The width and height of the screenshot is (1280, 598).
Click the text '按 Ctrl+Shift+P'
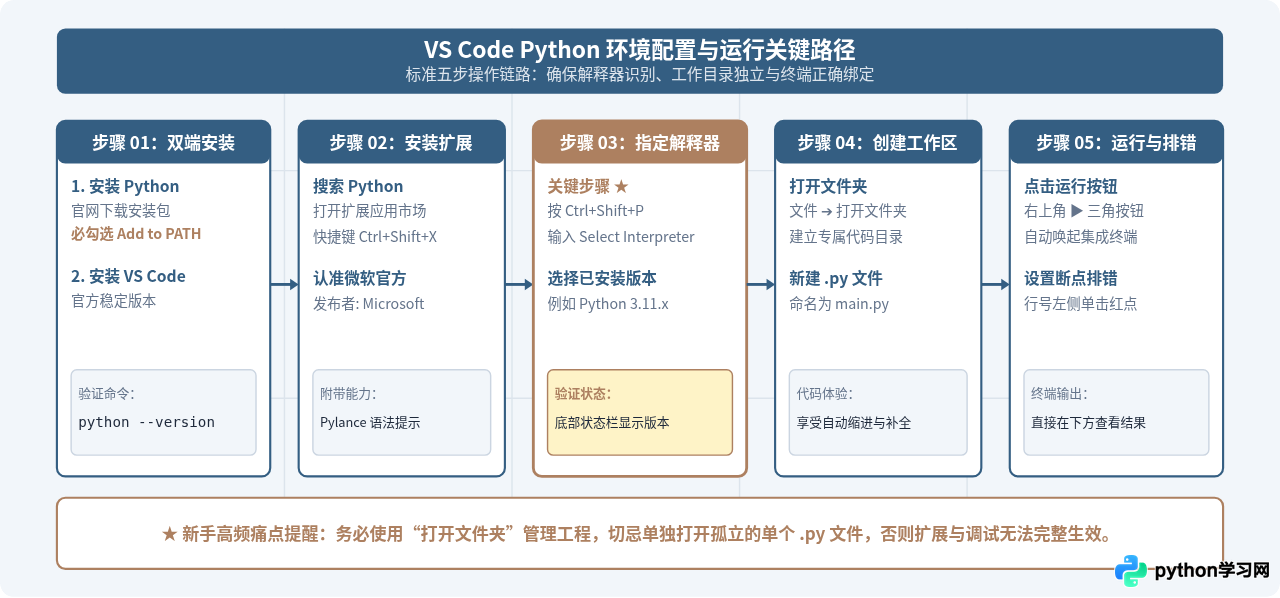pos(596,211)
